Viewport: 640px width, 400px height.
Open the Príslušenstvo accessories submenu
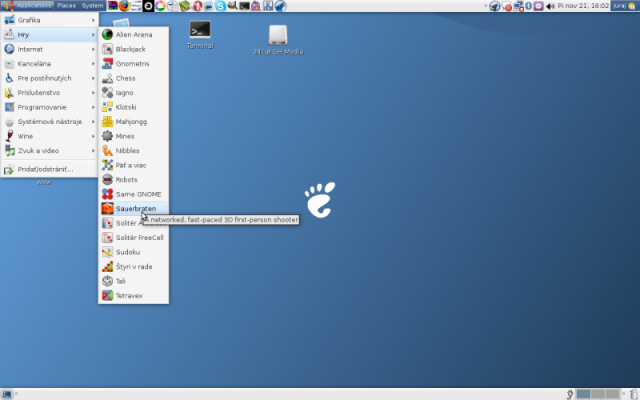pyautogui.click(x=49, y=93)
